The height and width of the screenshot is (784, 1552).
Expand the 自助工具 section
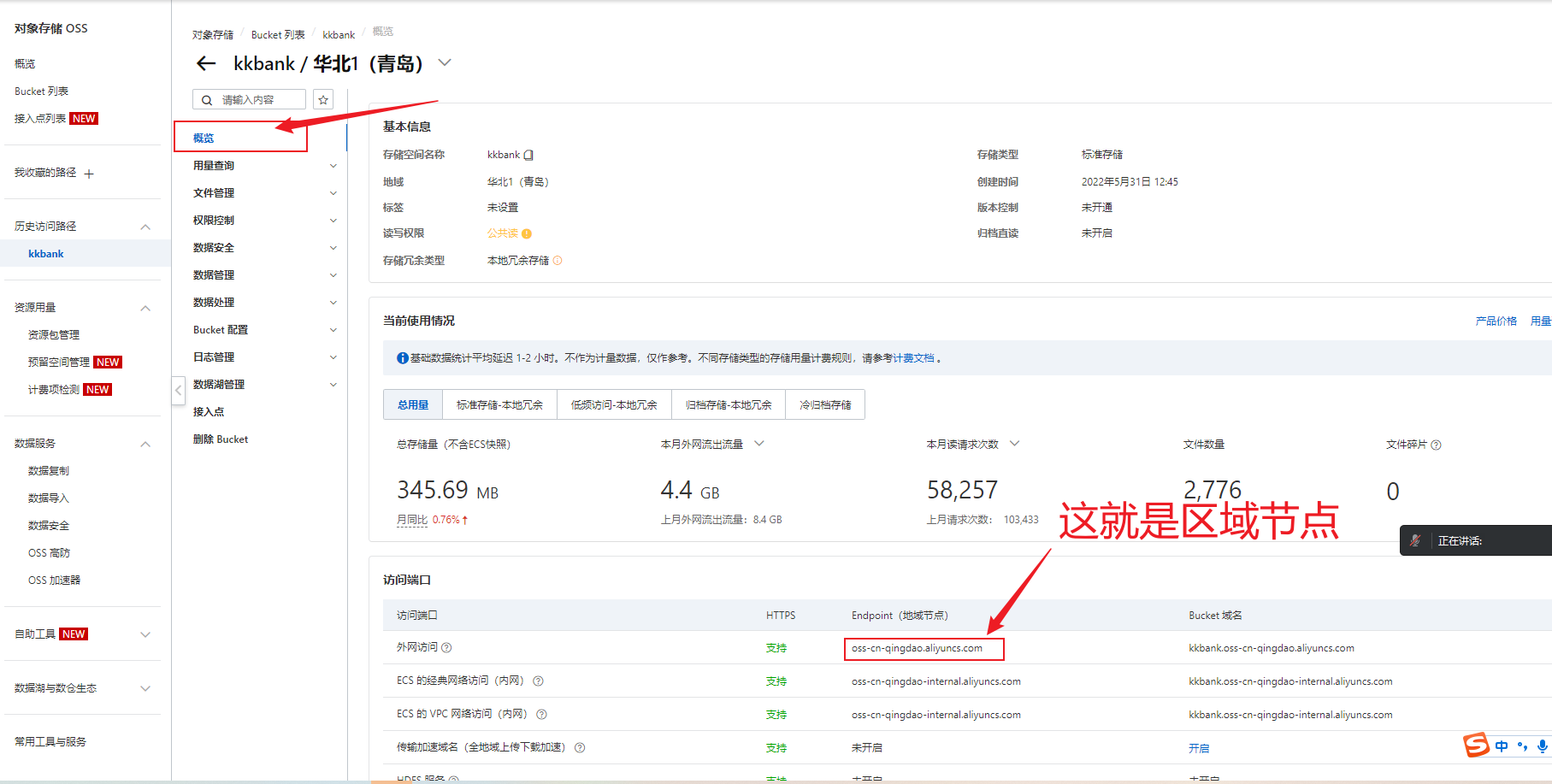(145, 634)
